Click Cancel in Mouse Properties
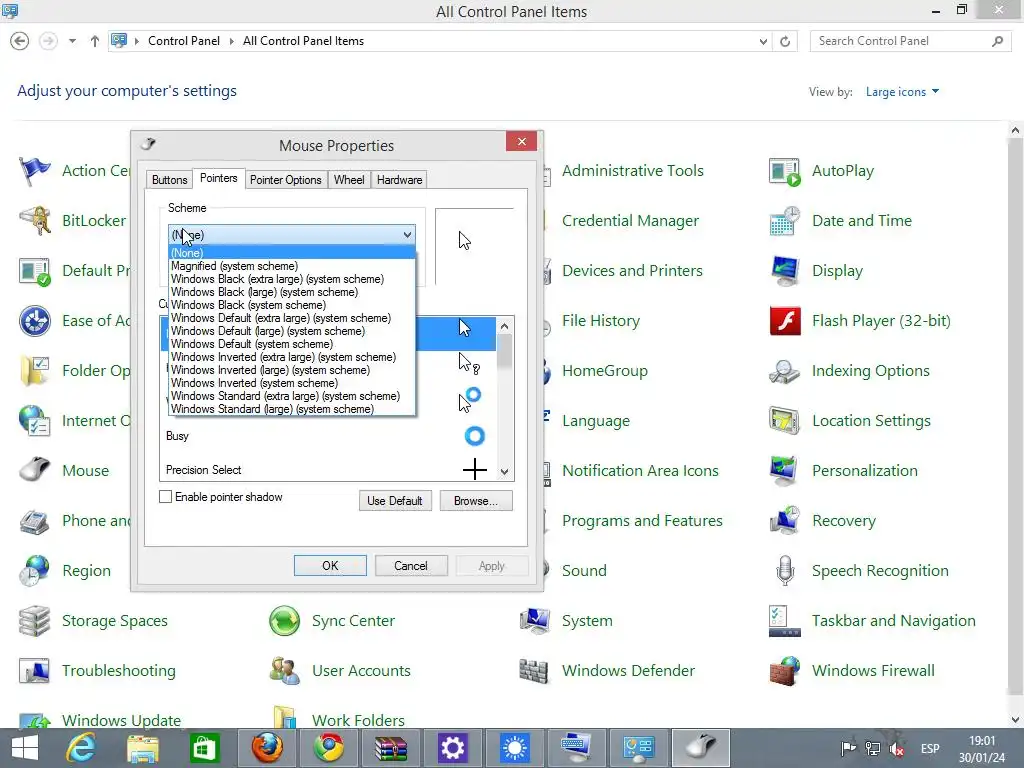The height and width of the screenshot is (768, 1024). (410, 566)
